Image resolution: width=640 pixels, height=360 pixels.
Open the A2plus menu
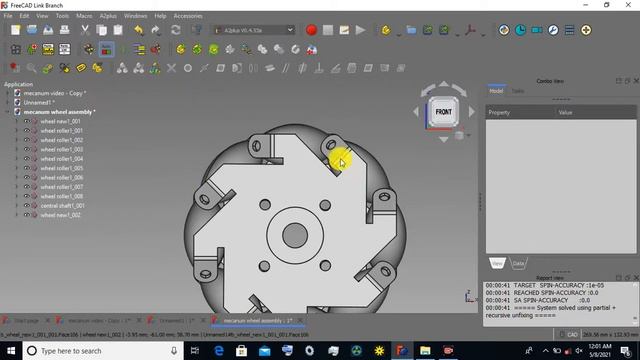coord(108,16)
